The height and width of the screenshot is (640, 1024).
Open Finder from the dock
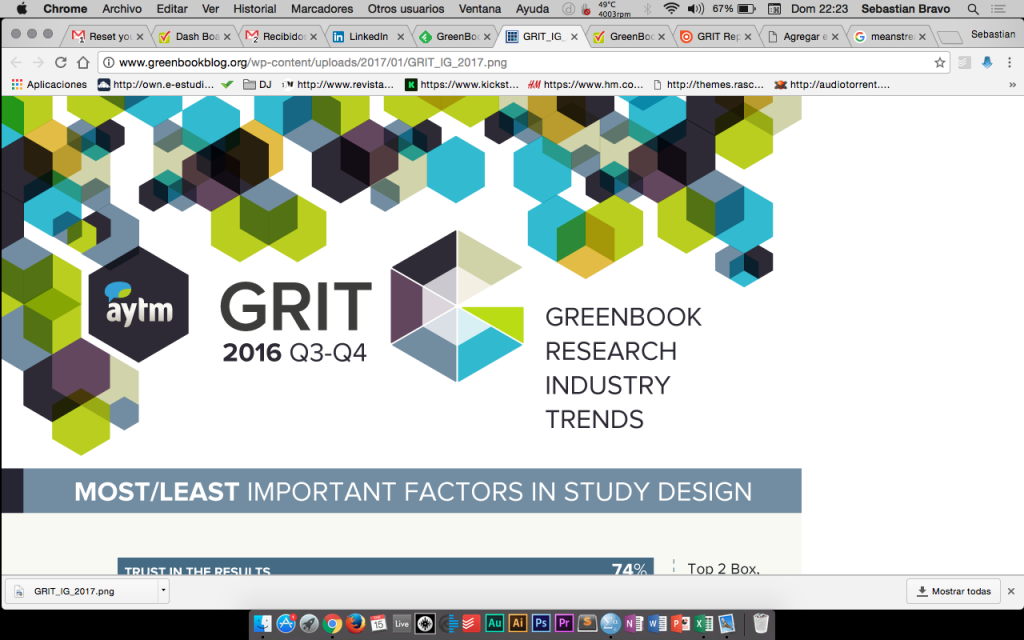(x=263, y=624)
